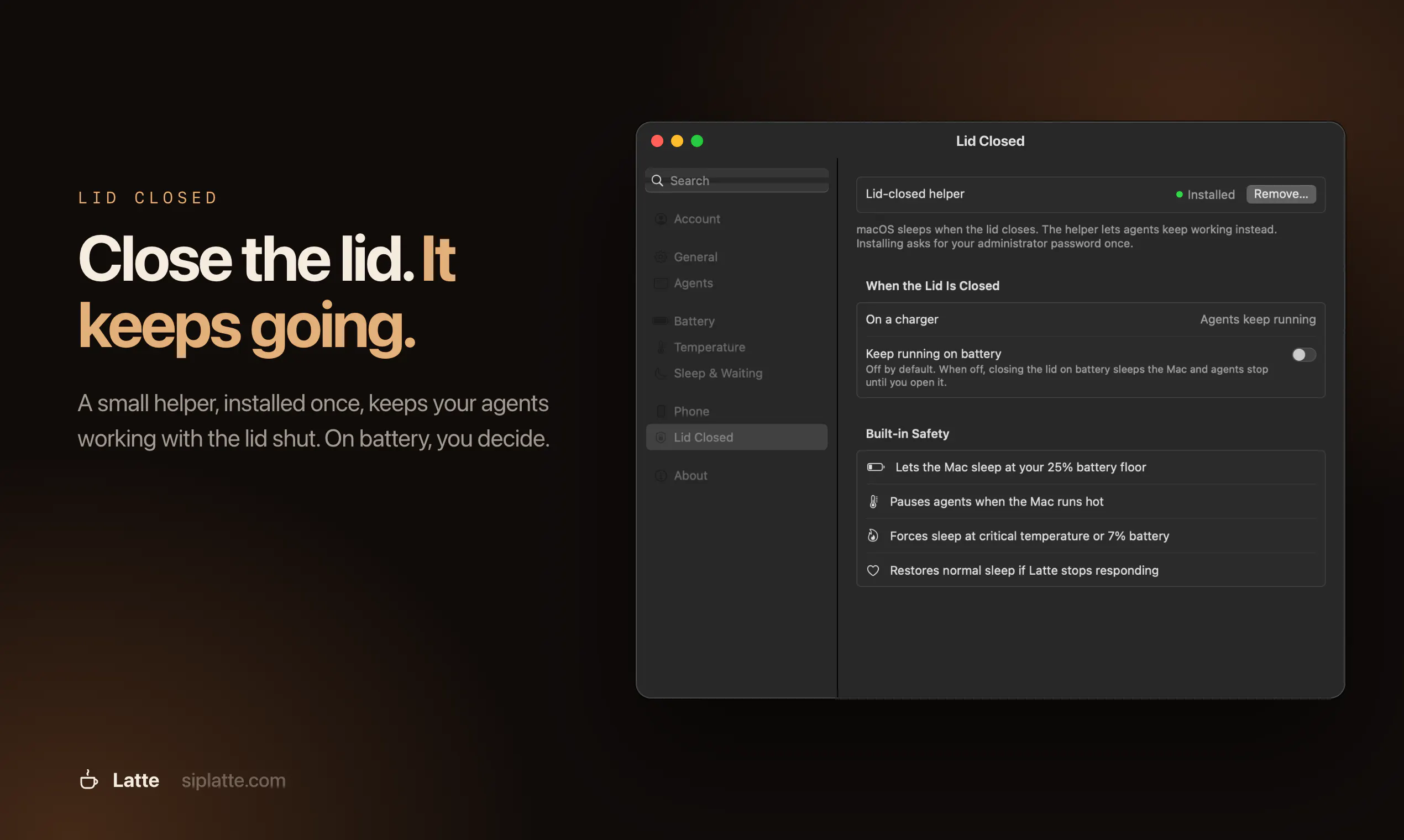1404x840 pixels.
Task: Click the green Installed status dot
Action: pyautogui.click(x=1179, y=194)
